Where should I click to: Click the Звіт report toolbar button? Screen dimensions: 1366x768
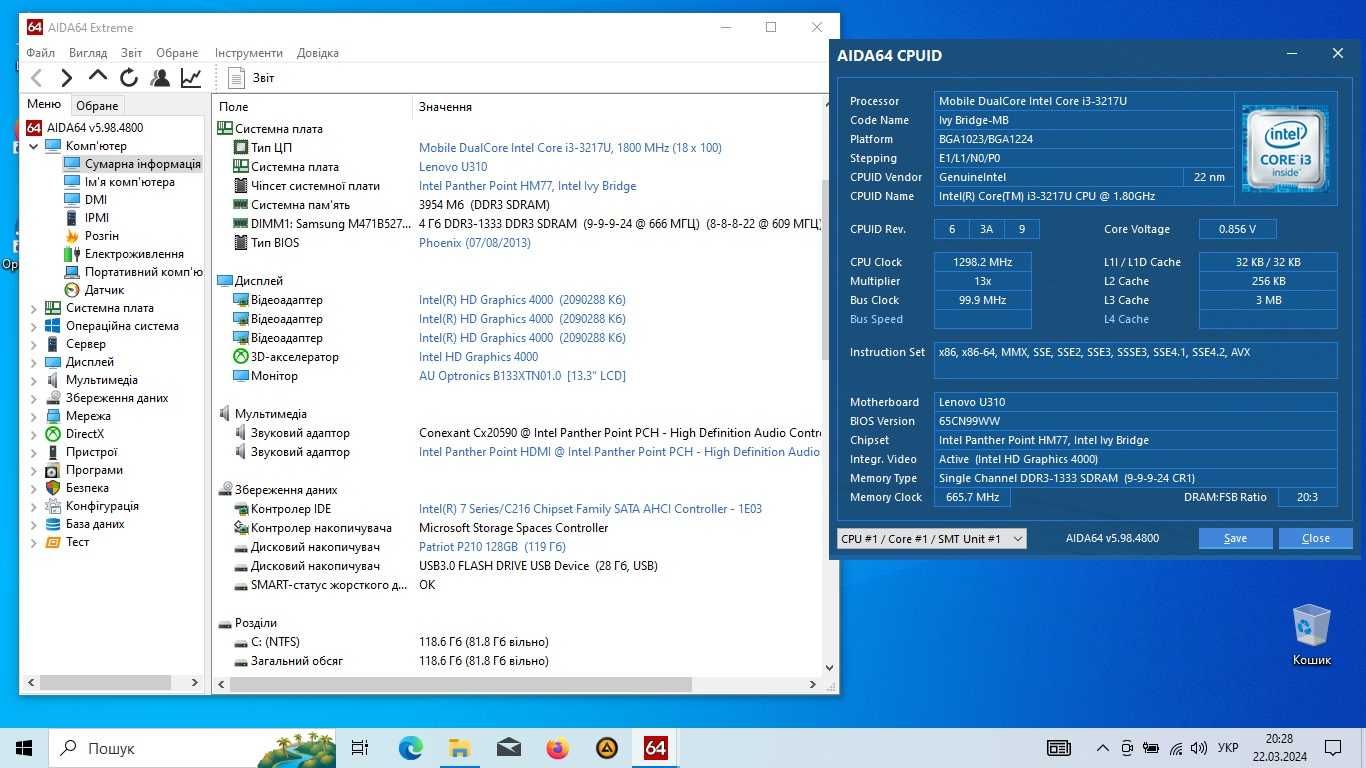[x=251, y=78]
